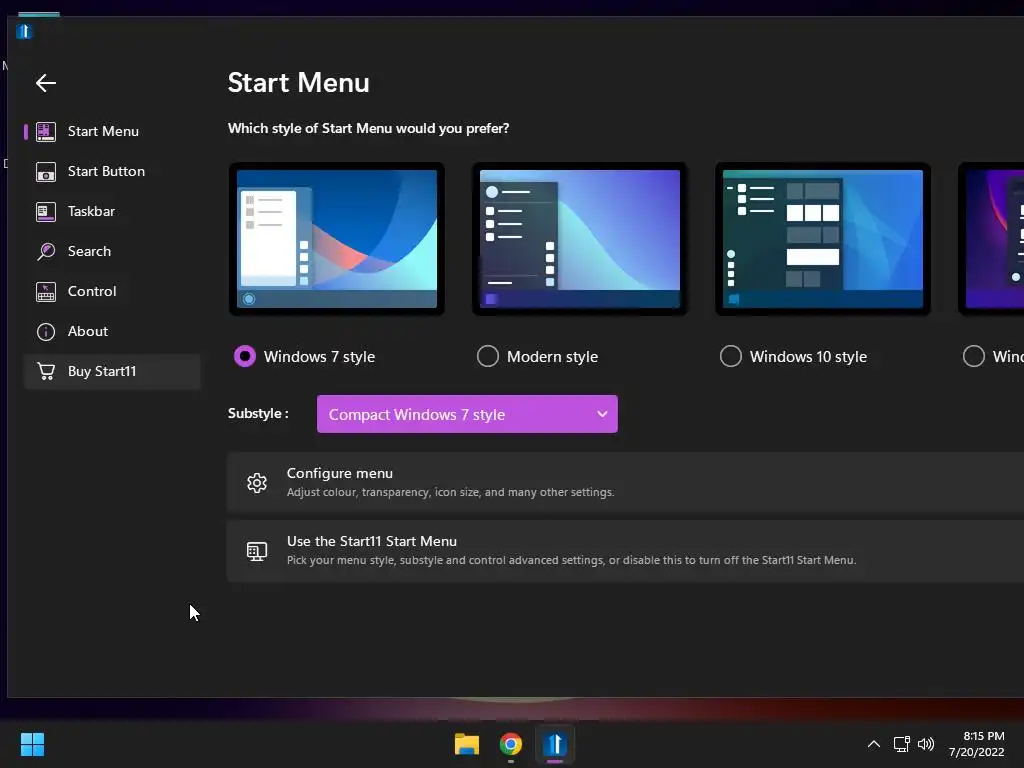1024x768 pixels.
Task: Go to the About section label
Action: click(x=88, y=332)
